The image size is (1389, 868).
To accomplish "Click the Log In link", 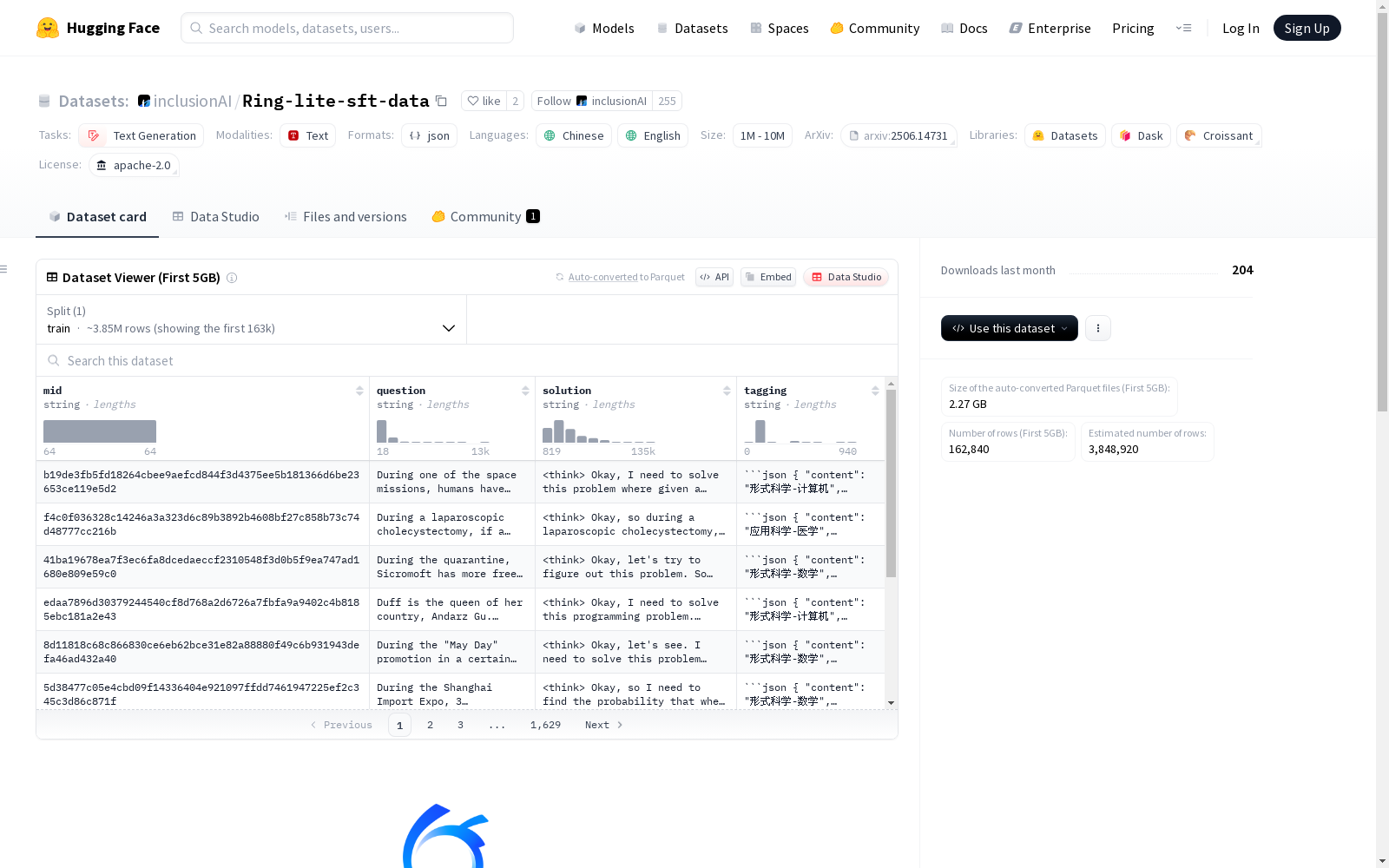I will [1241, 28].
